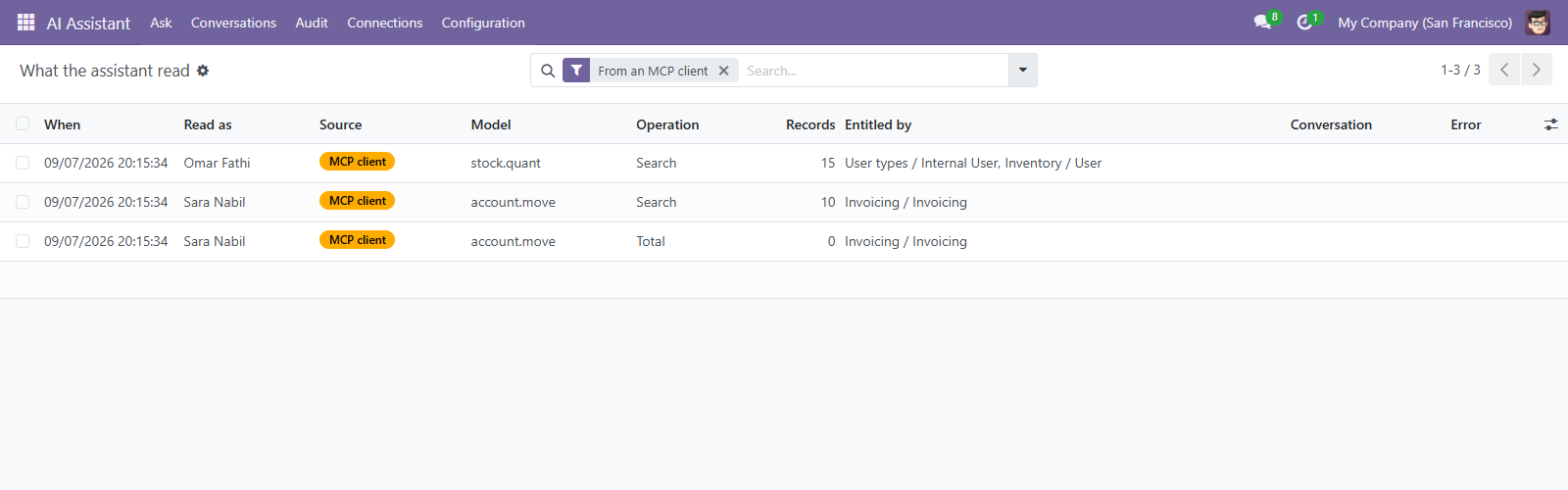Click Sara Nabil in the Search row

(215, 202)
